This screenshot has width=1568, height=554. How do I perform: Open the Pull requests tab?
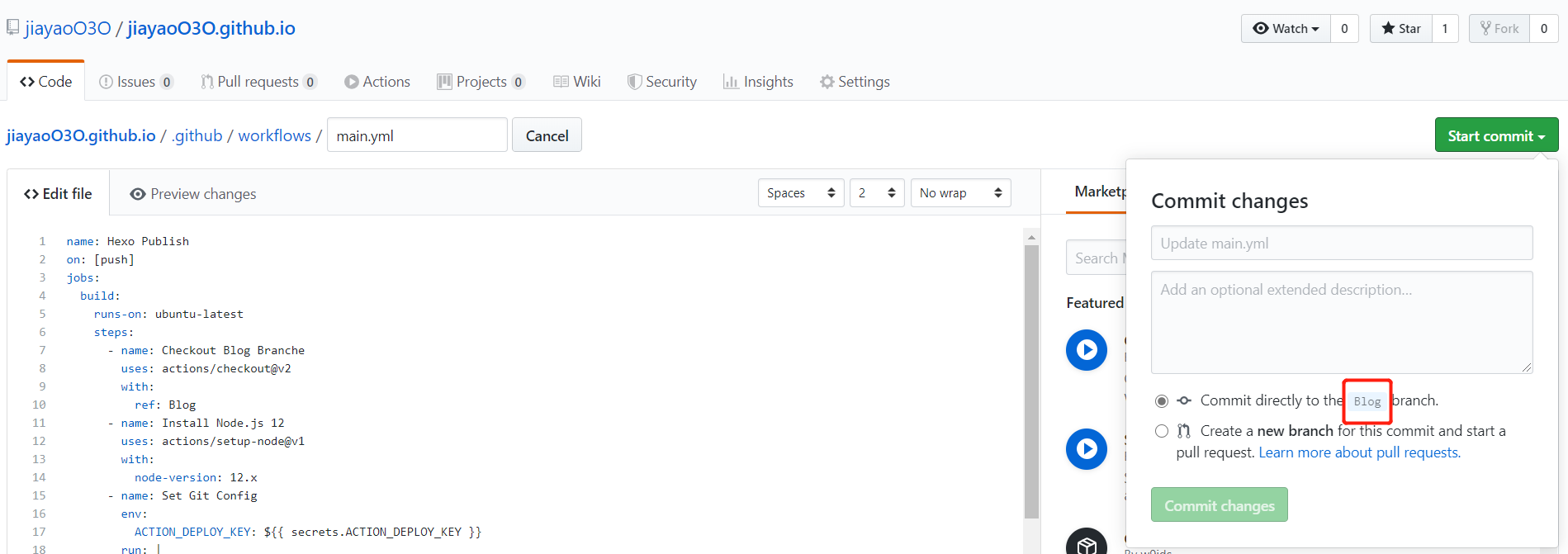pyautogui.click(x=258, y=82)
